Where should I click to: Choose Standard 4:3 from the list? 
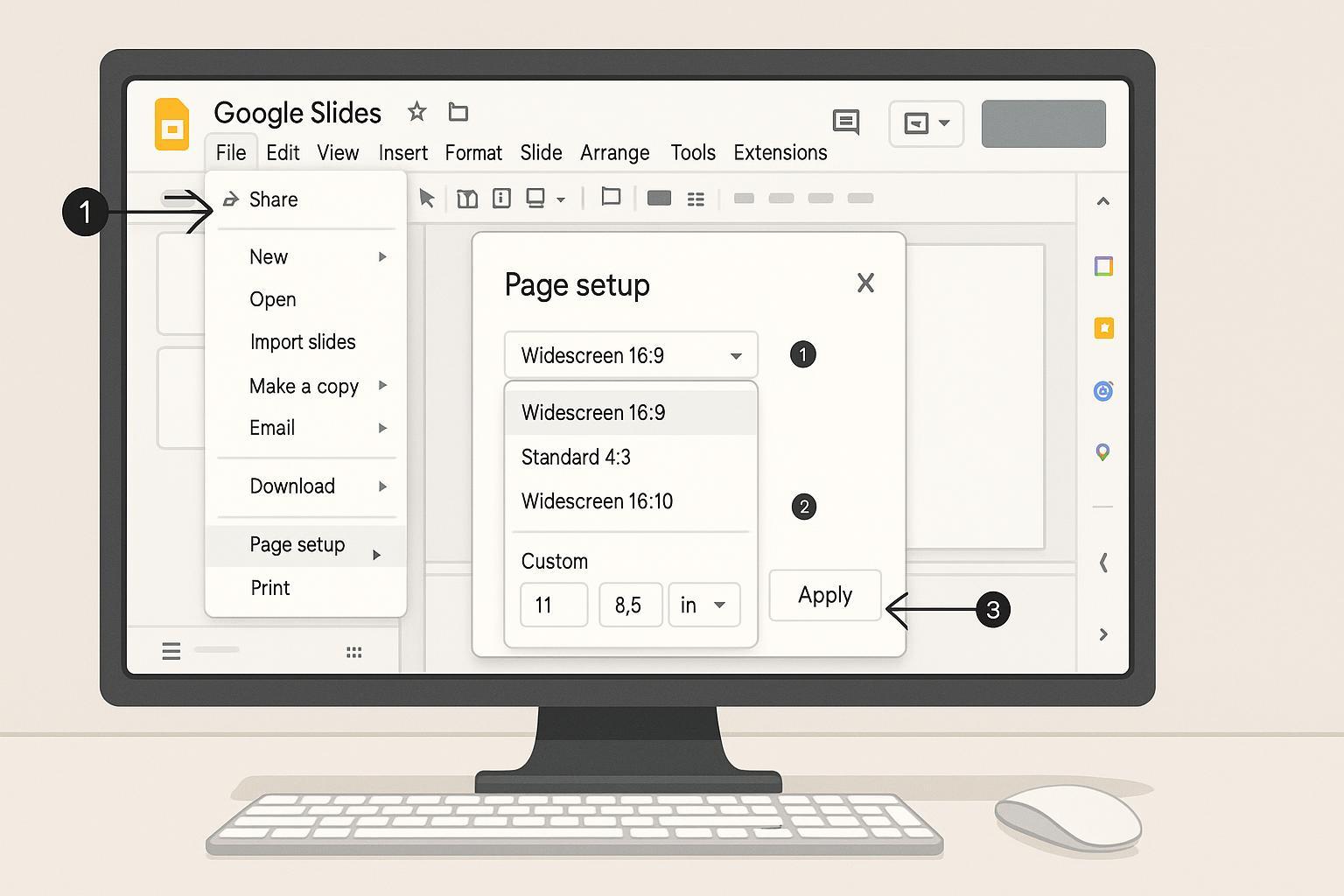pyautogui.click(x=576, y=457)
